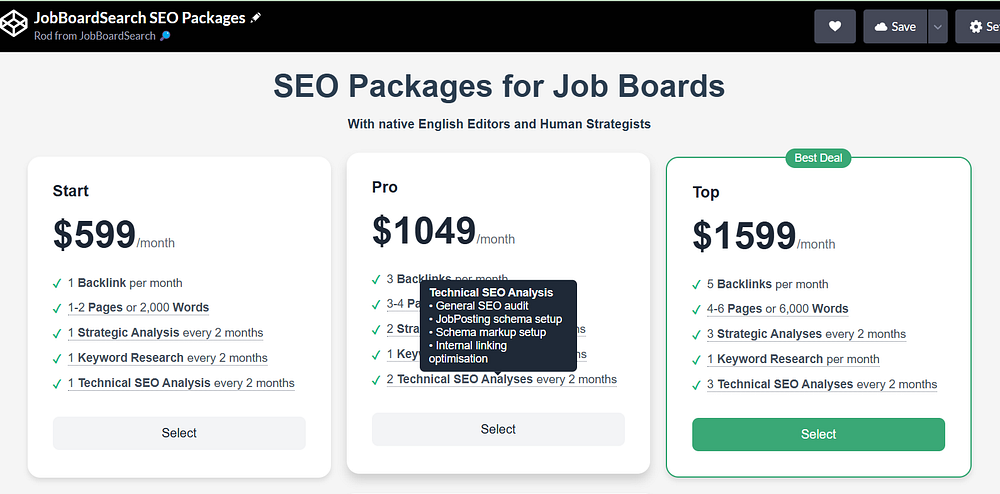Choose the Pro package Select button
This screenshot has height=494, width=1000.
coord(498,429)
